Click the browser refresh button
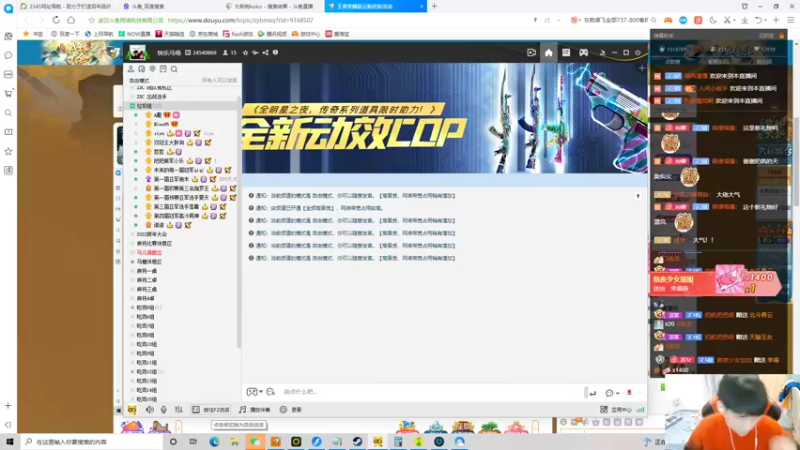The image size is (800, 450). pyautogui.click(x=56, y=20)
